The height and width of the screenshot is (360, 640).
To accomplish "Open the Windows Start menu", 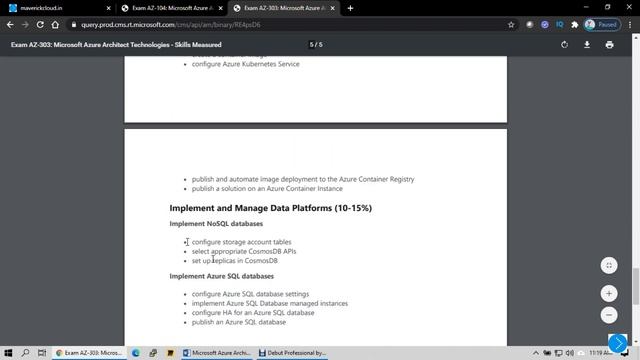I will (8, 353).
